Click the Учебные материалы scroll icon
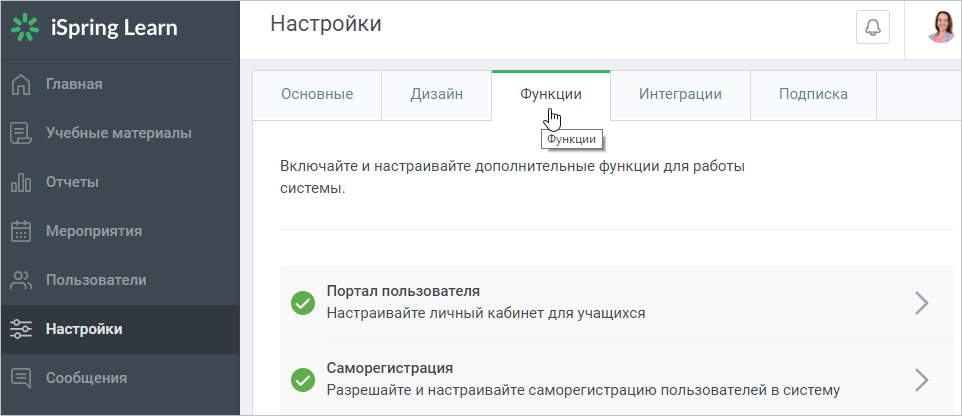The width and height of the screenshot is (962, 416). [21, 133]
